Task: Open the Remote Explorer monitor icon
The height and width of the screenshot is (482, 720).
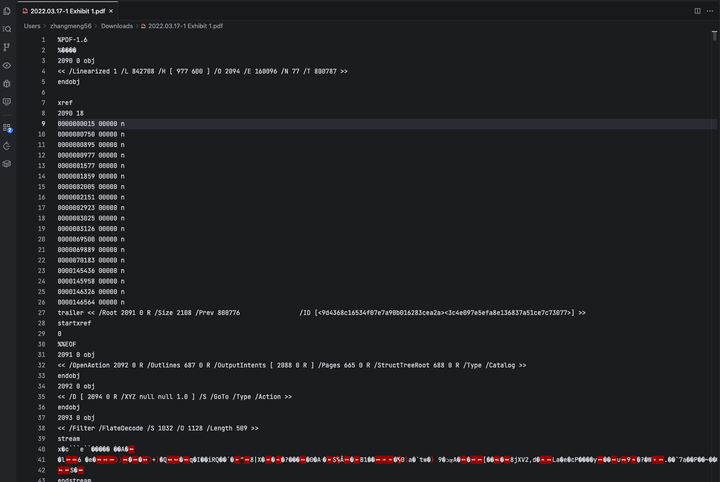Action: click(x=7, y=101)
